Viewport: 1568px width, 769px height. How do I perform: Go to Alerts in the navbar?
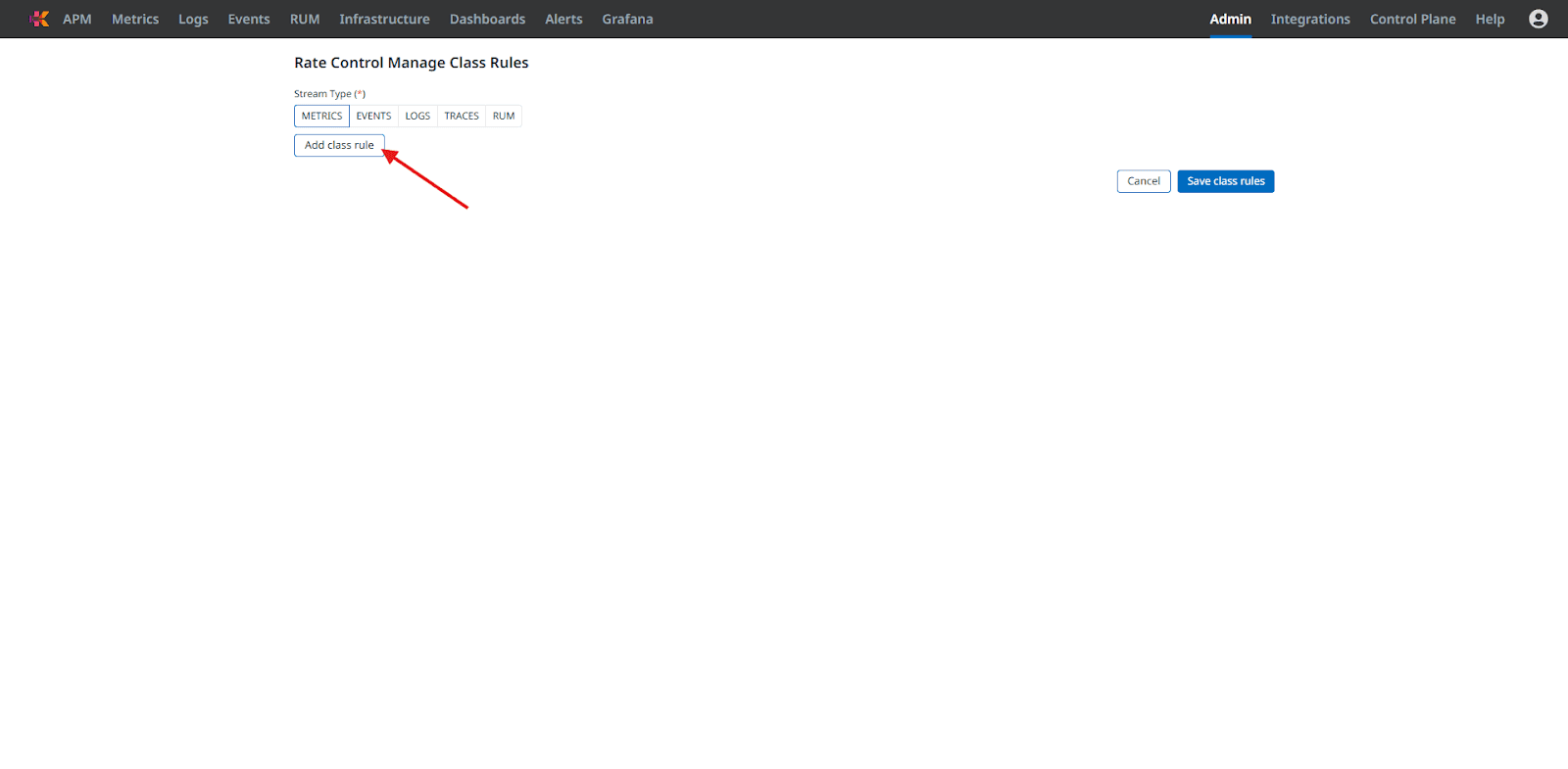pos(563,19)
